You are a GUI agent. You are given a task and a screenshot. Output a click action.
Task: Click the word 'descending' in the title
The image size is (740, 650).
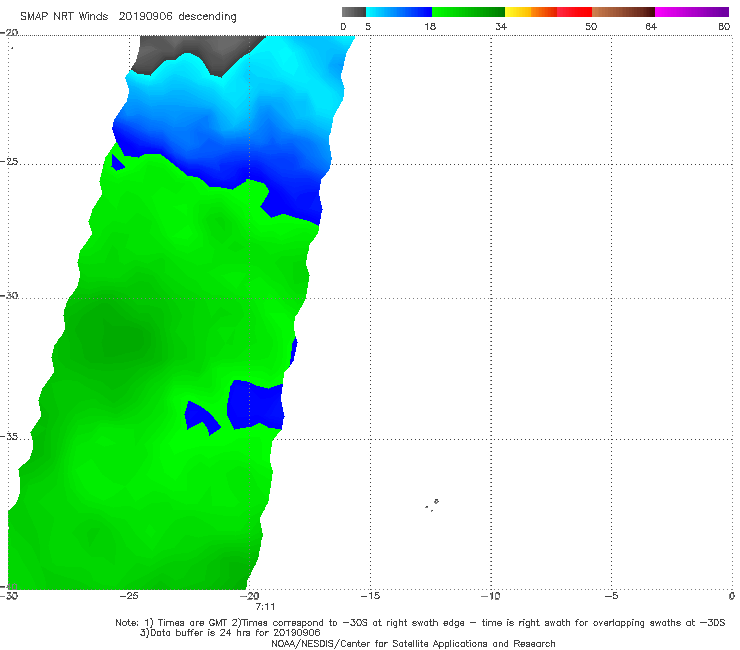click(x=208, y=17)
